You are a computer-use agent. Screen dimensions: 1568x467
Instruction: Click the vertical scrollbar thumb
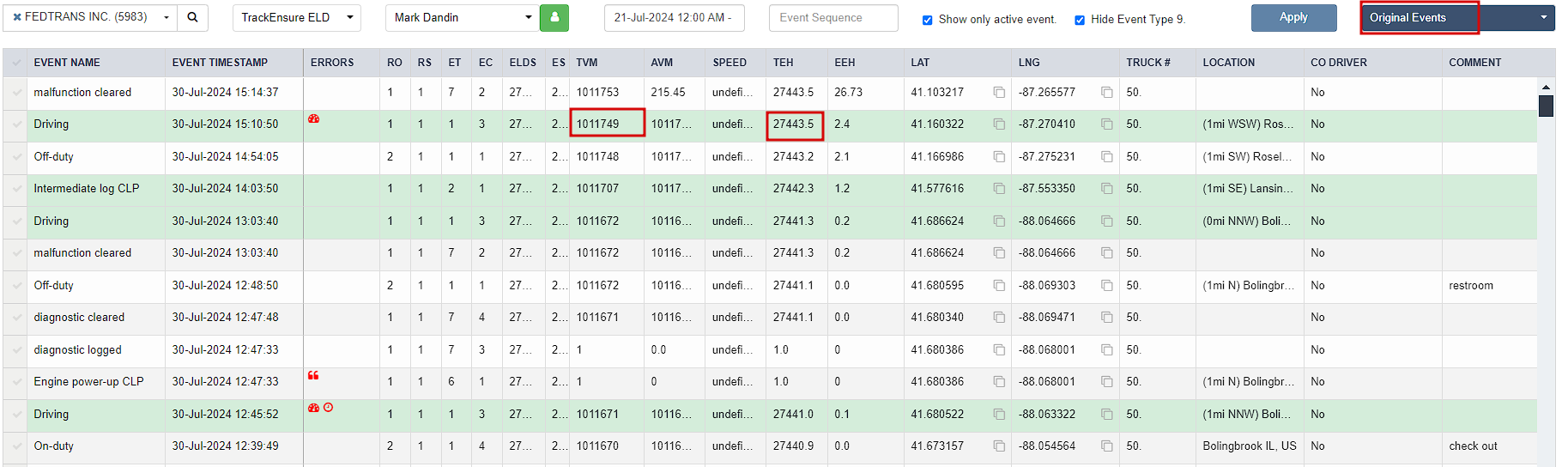[x=1546, y=106]
